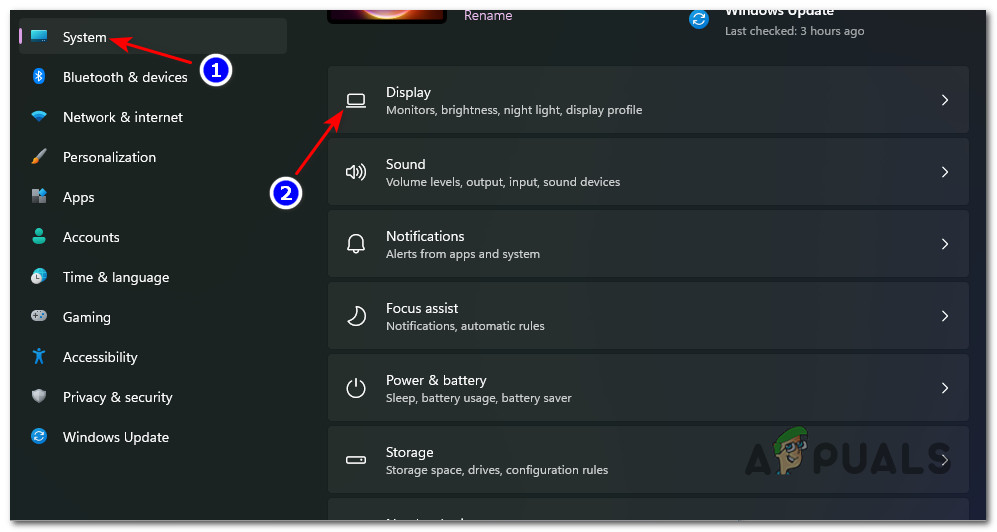Click the Accessibility figure icon
This screenshot has width=997, height=532.
pos(39,357)
